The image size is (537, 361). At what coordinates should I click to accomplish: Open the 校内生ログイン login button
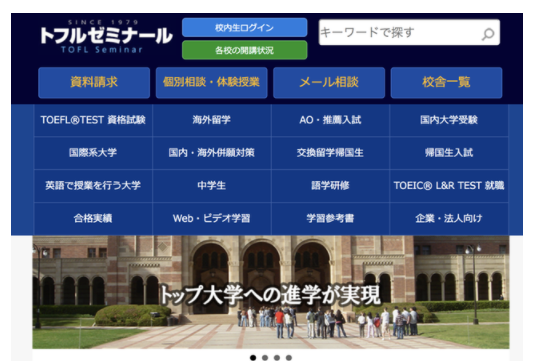tap(245, 27)
